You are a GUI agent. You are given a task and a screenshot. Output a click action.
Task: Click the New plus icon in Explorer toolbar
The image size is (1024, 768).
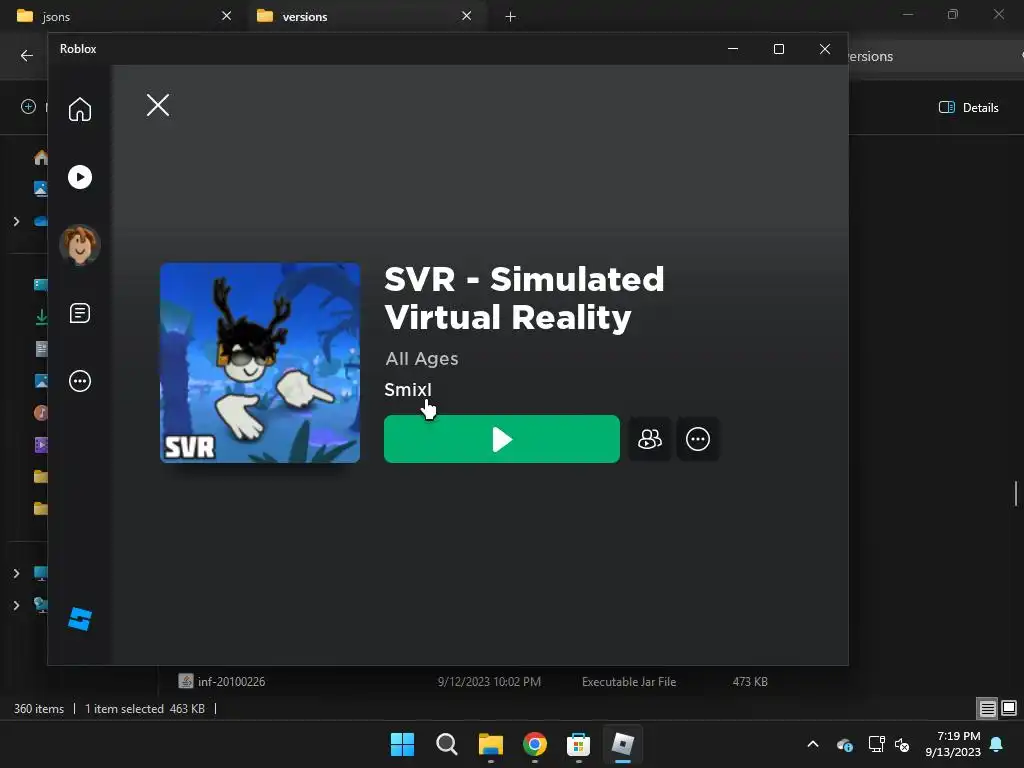click(x=28, y=106)
